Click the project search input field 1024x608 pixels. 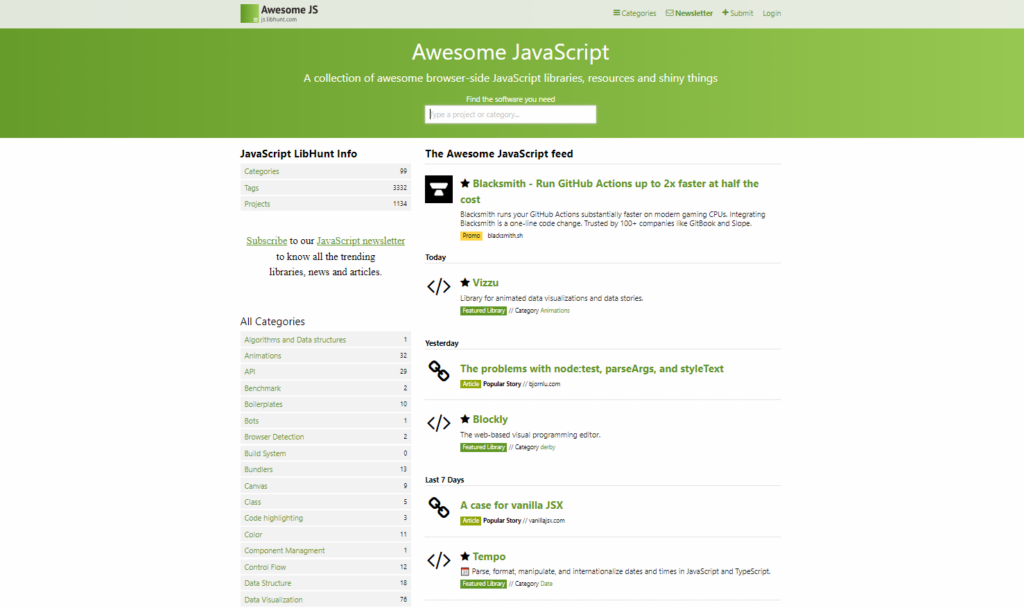(511, 114)
